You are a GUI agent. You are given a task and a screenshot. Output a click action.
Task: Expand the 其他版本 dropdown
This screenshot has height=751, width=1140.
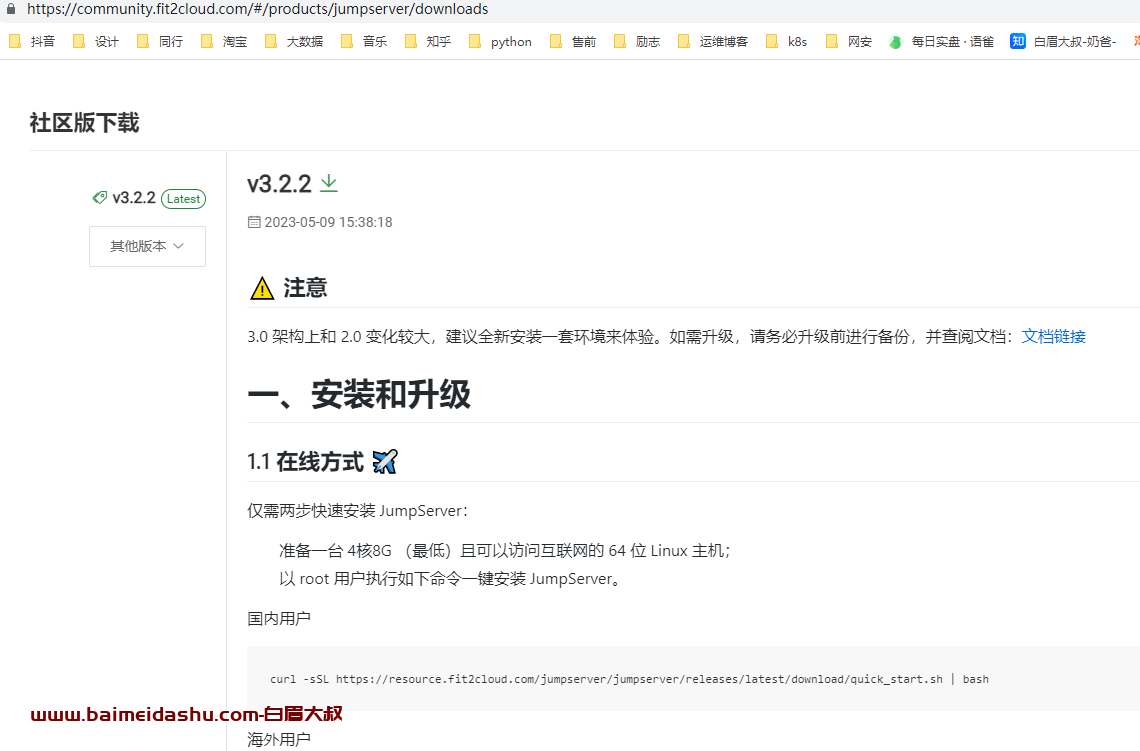[148, 246]
